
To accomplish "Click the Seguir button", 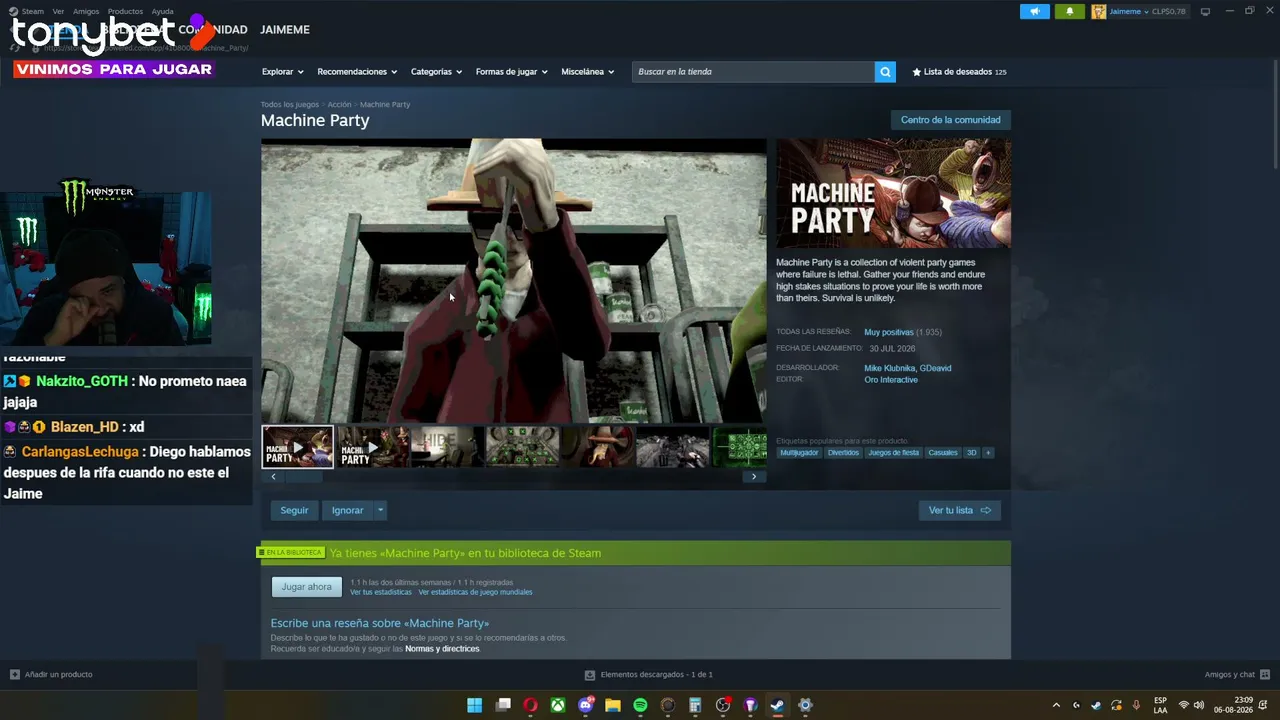I will [x=294, y=510].
